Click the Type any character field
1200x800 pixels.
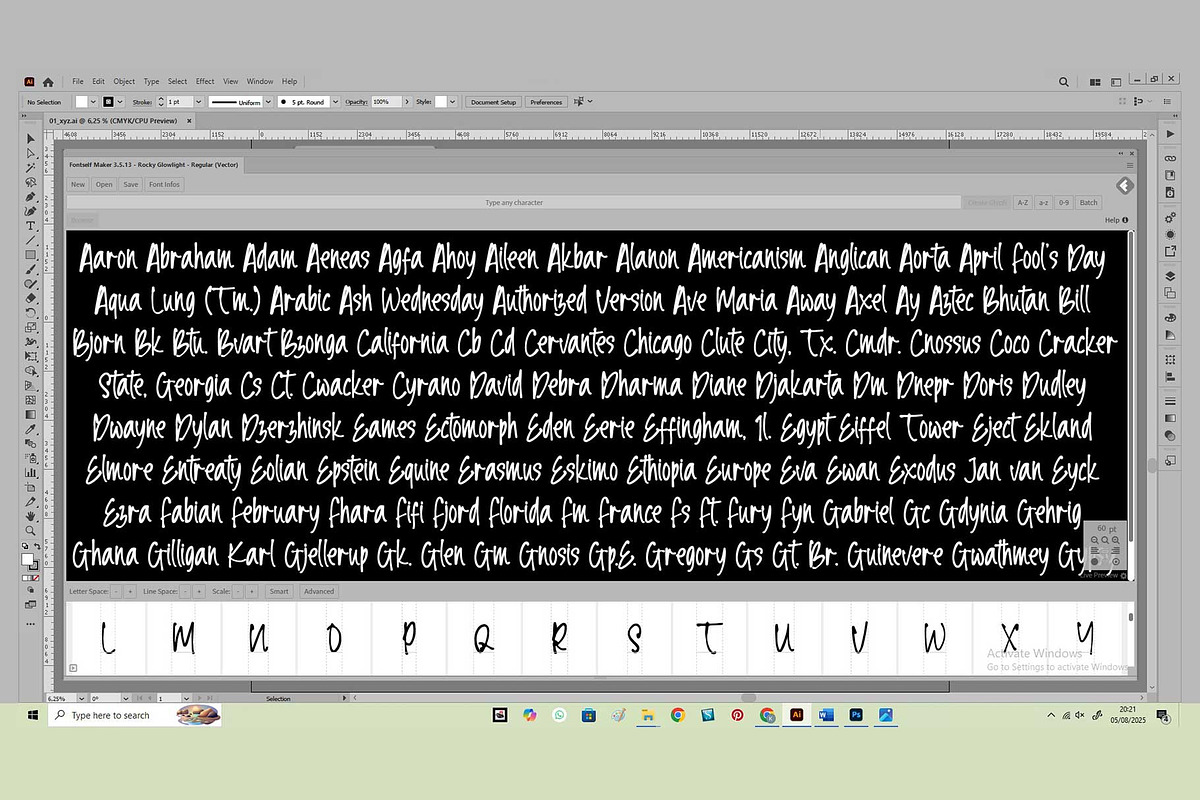pyautogui.click(x=514, y=203)
